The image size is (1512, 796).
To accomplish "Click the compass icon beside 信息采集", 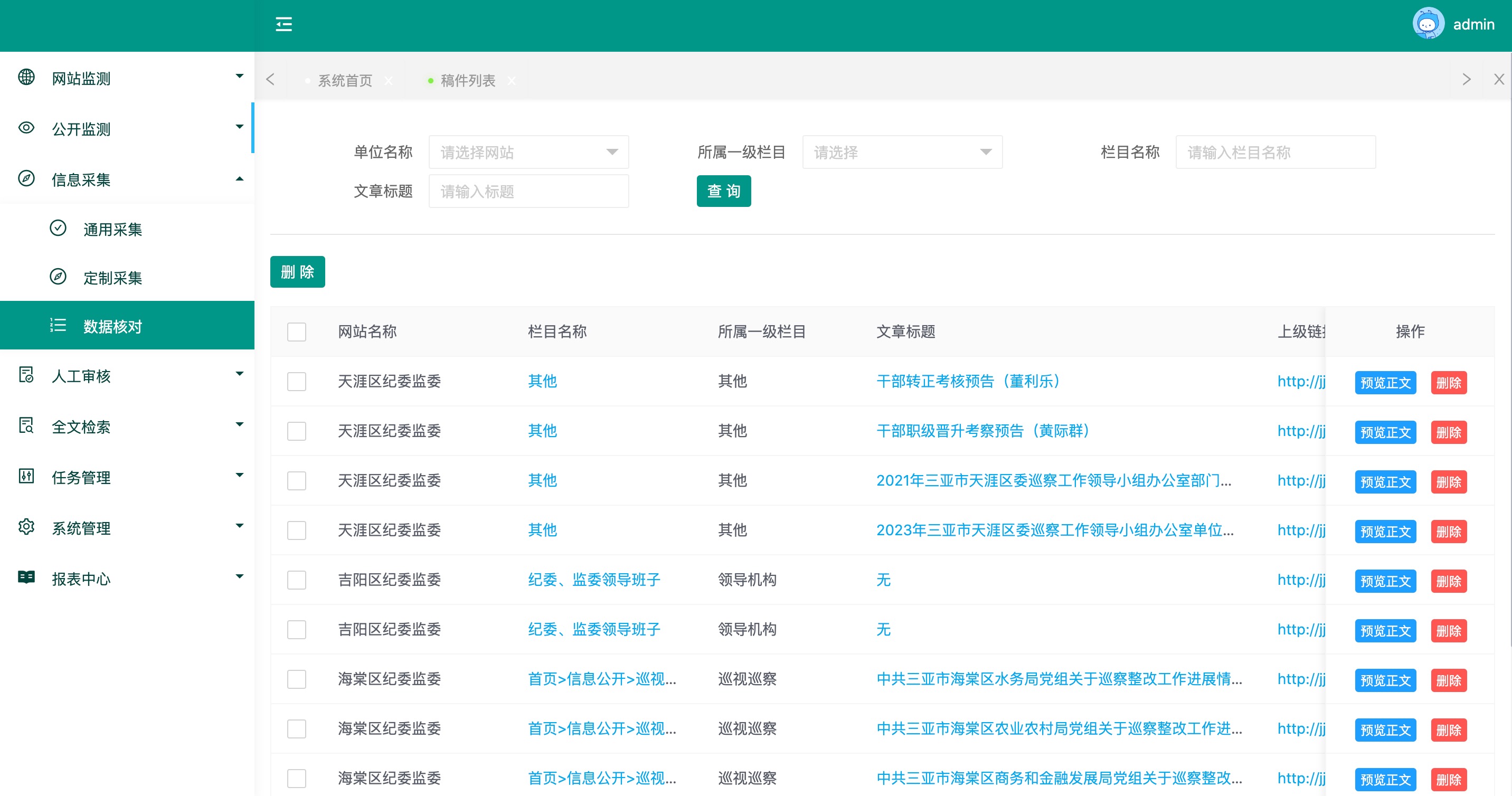I will pyautogui.click(x=26, y=178).
